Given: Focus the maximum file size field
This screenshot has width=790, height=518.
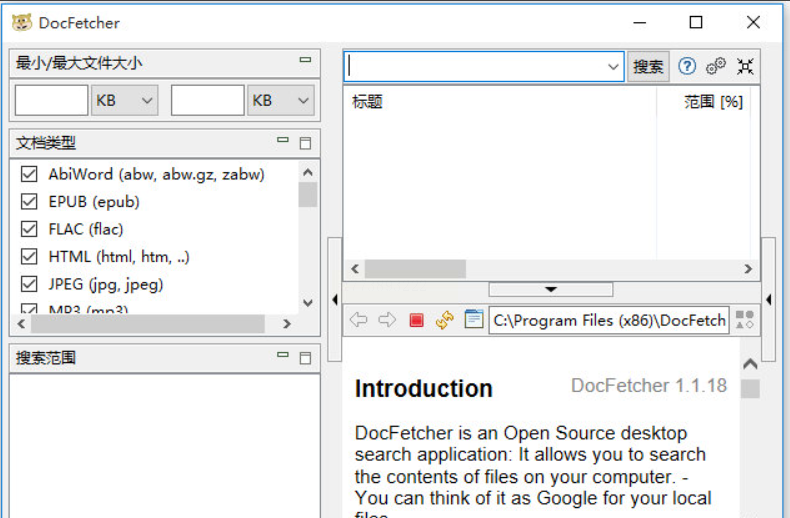Looking at the screenshot, I should coord(208,100).
